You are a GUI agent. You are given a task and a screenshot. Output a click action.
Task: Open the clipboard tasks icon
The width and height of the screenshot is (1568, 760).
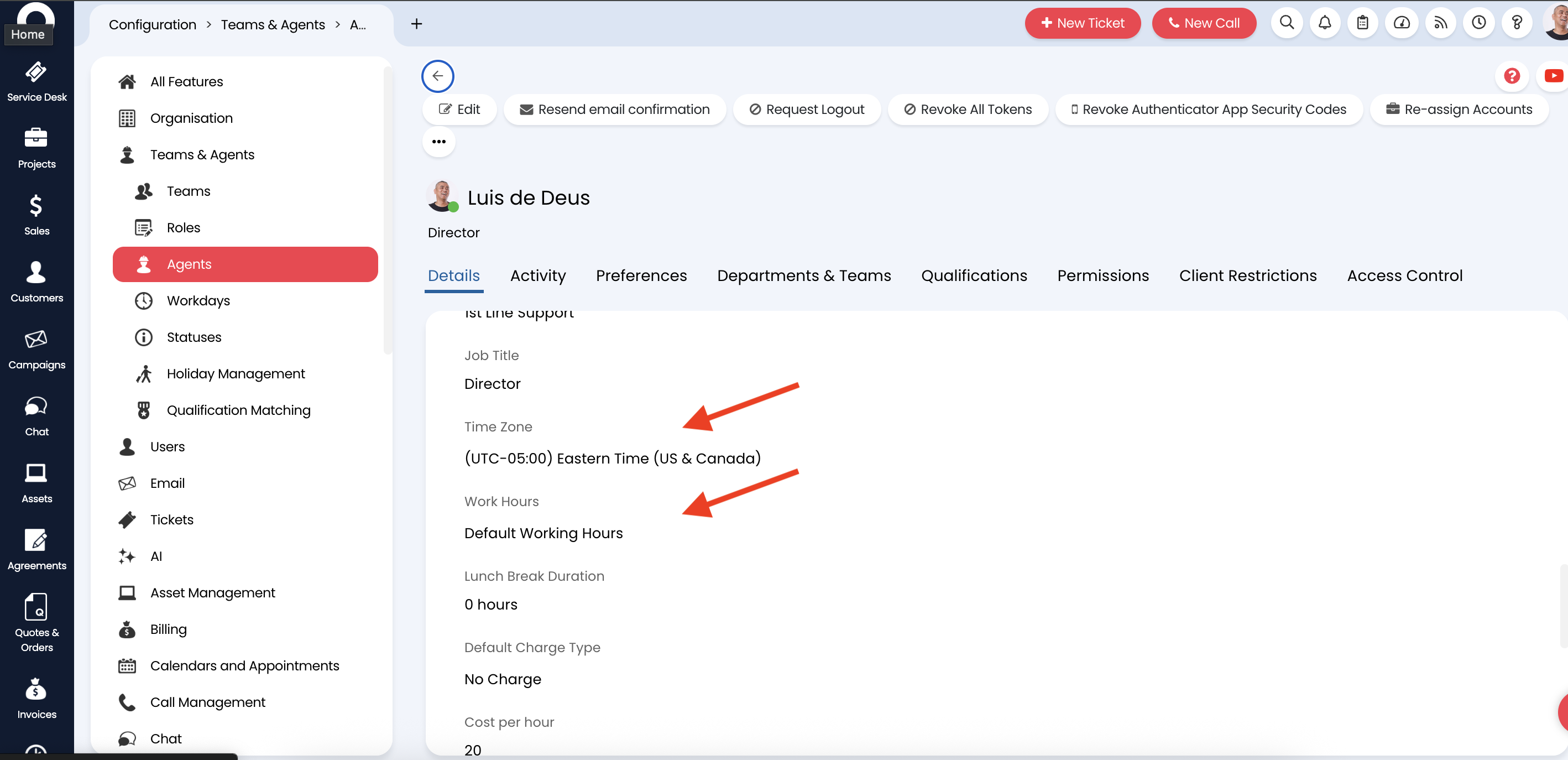pyautogui.click(x=1363, y=23)
